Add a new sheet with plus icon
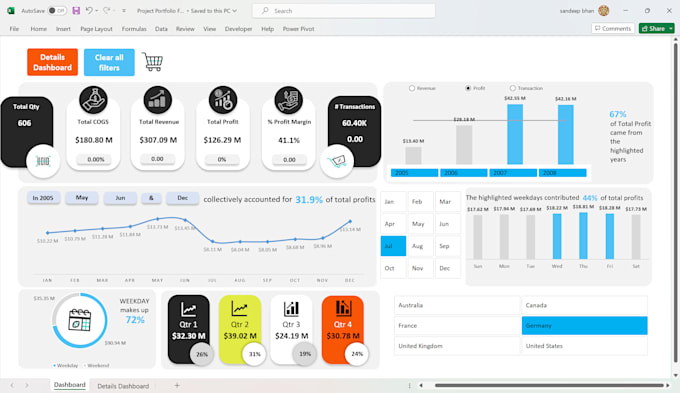680x393 pixels. pos(177,385)
